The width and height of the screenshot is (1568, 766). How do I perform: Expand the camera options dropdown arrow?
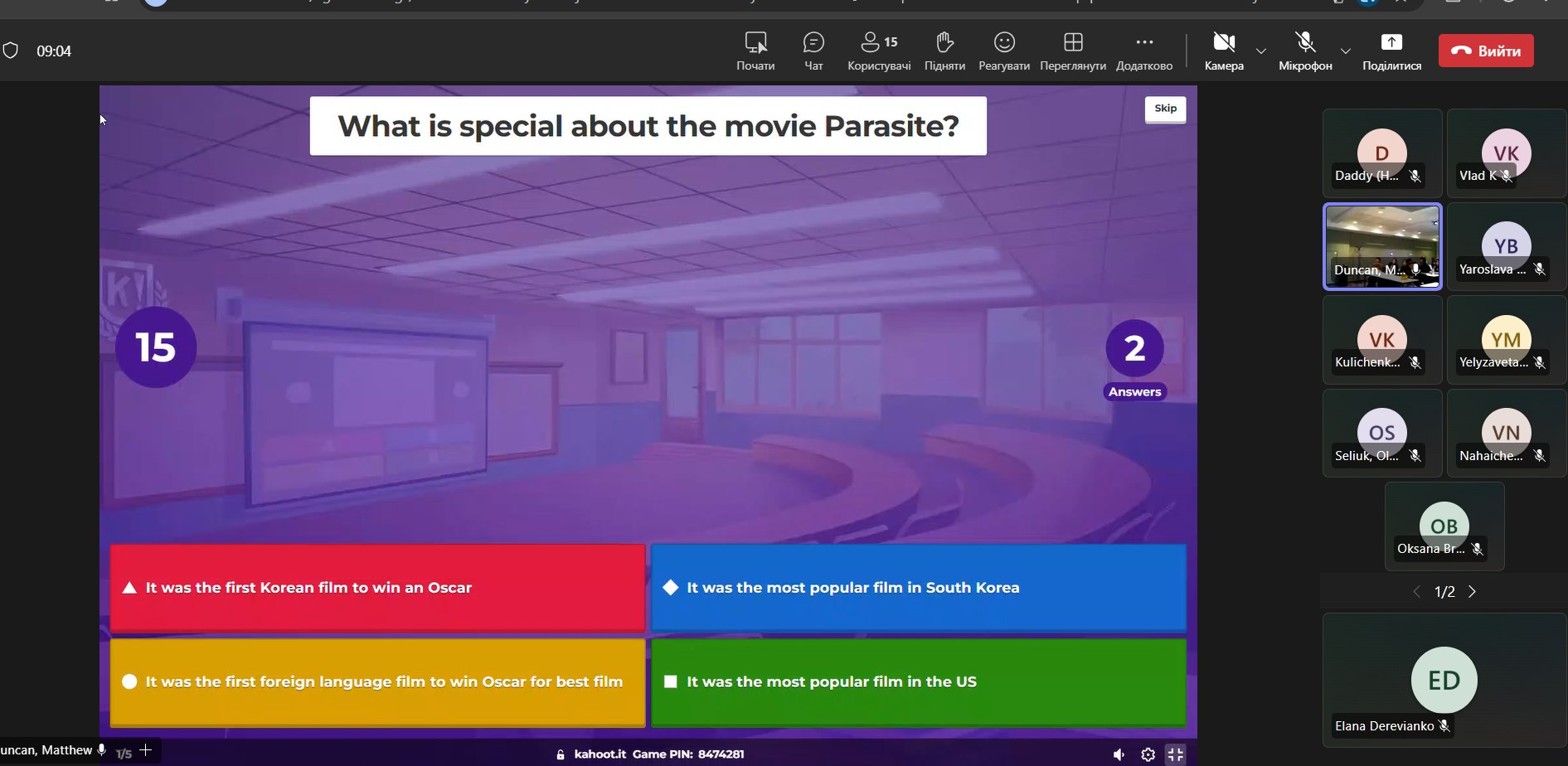point(1260,51)
